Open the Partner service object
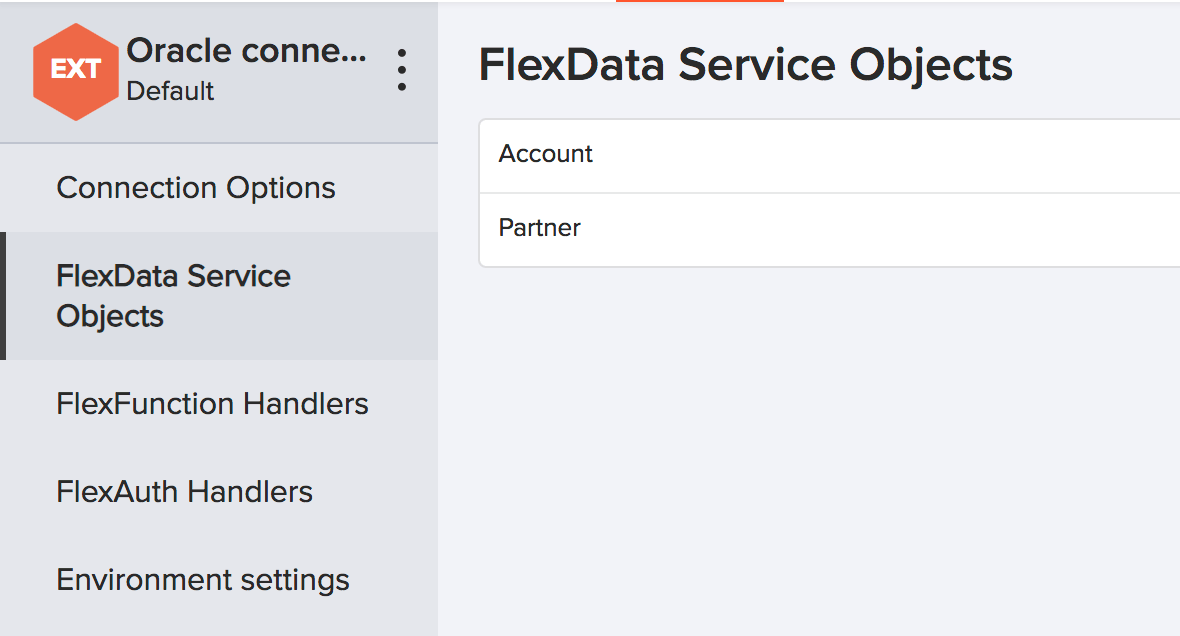 pyautogui.click(x=828, y=229)
